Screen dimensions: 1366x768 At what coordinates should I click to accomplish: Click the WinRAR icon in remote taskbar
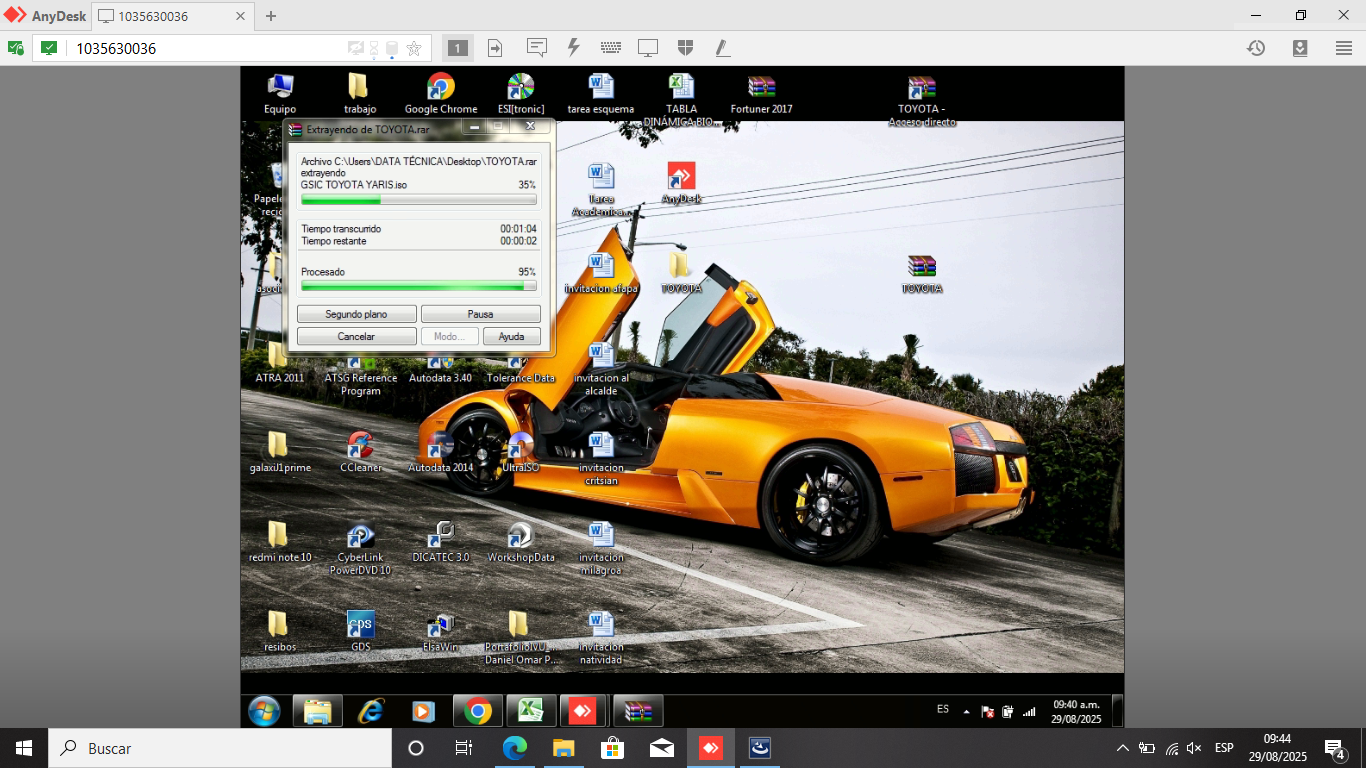[x=638, y=711]
